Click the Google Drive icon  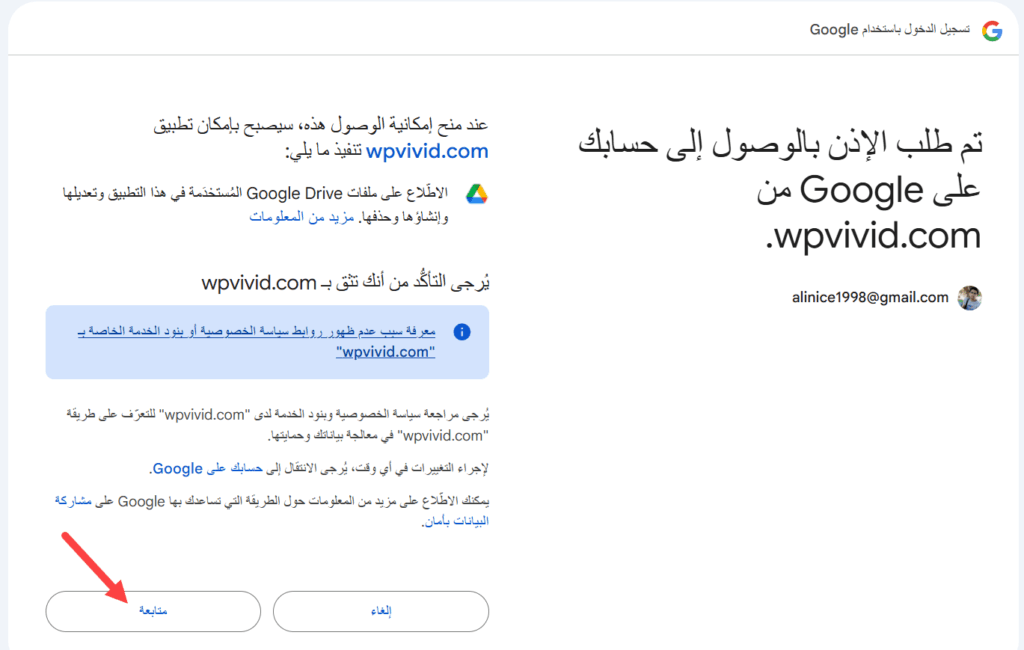tap(476, 194)
